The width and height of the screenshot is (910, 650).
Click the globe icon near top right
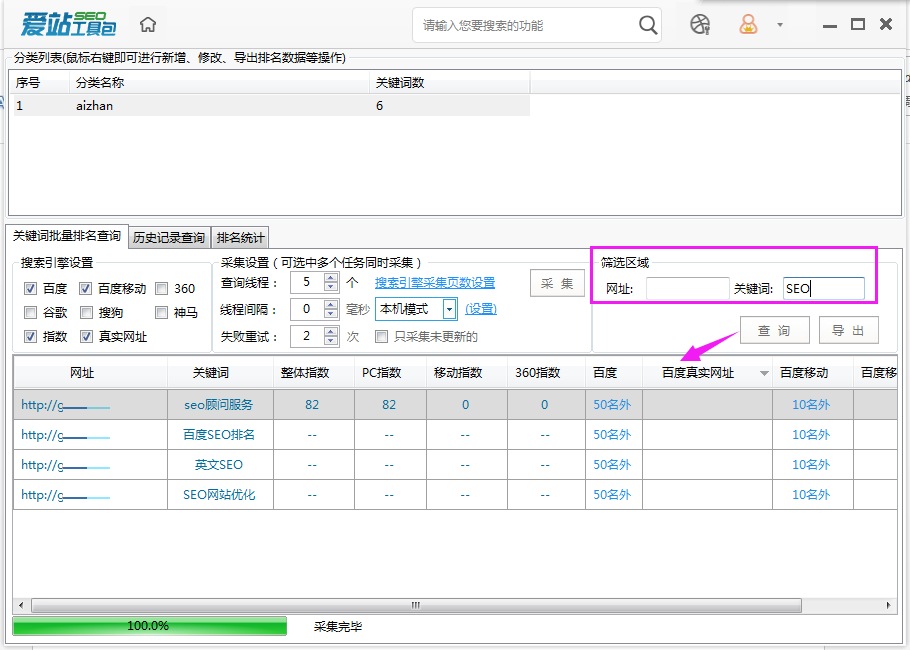(700, 24)
